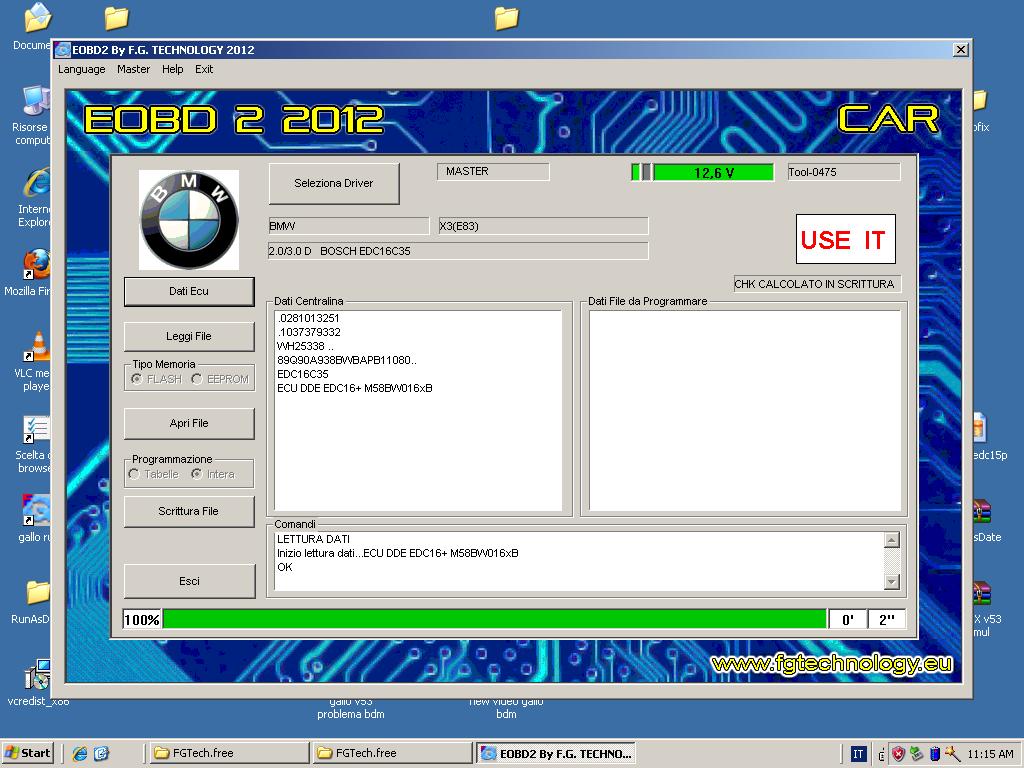Open the www.fgtechnology.eu website link
Viewport: 1024px width, 768px height.
click(832, 664)
